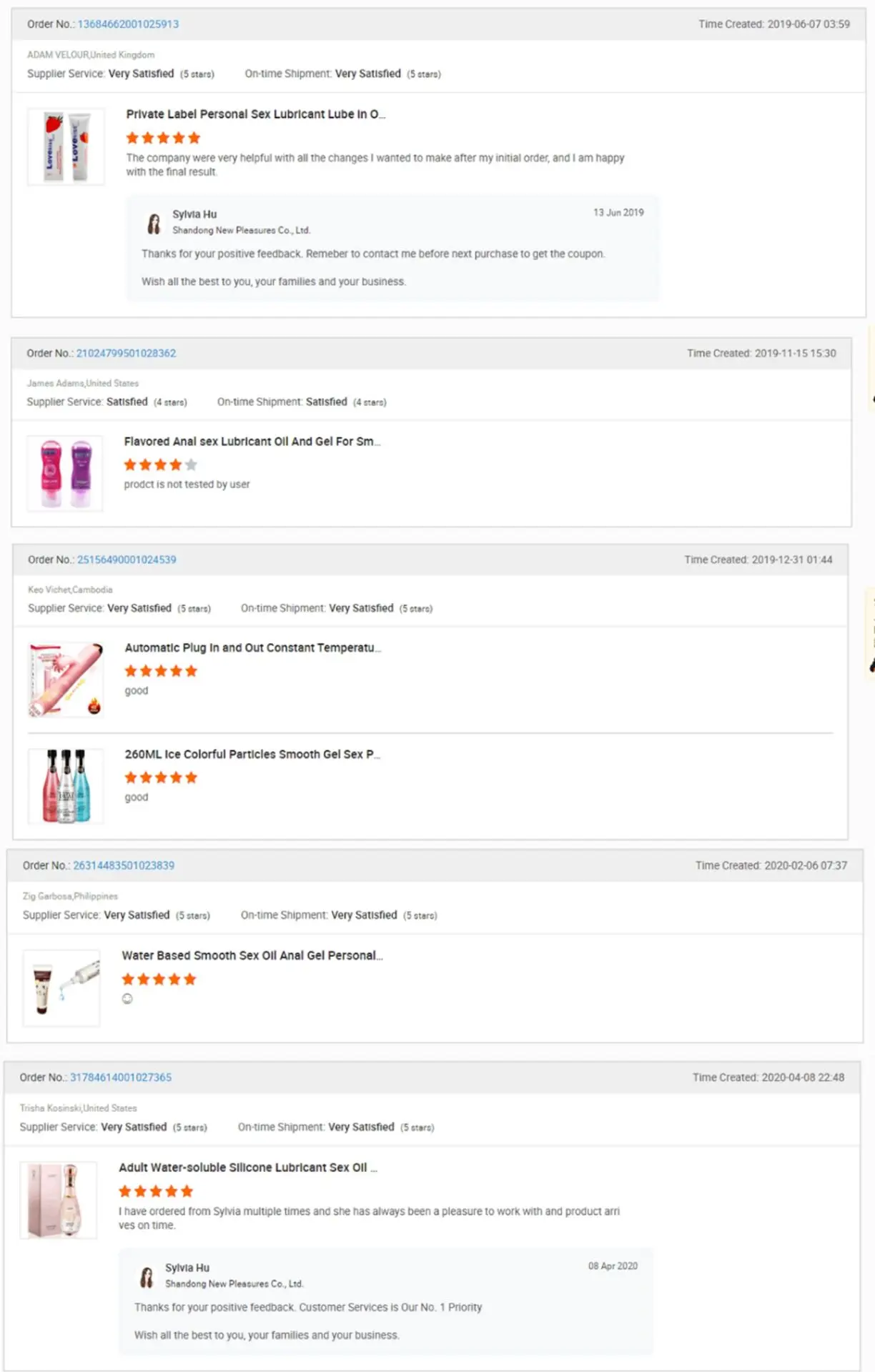This screenshot has width=875, height=1372.
Task: Click the Water Based Smooth Oil thumbnail
Action: 61,988
